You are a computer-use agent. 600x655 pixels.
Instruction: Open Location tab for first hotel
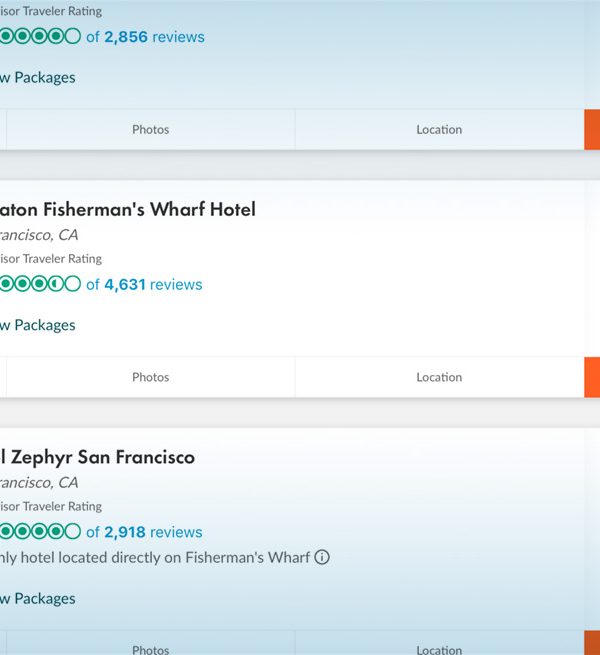pos(439,129)
